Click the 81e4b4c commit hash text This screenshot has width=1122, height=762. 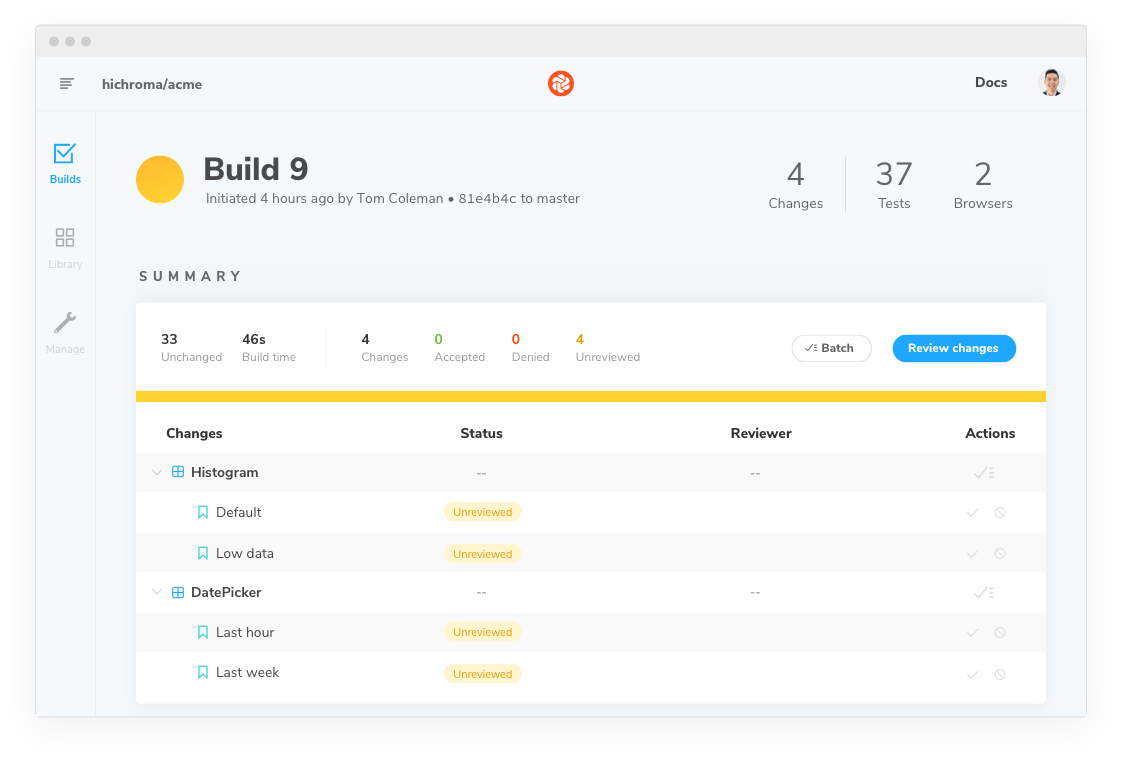pyautogui.click(x=487, y=199)
